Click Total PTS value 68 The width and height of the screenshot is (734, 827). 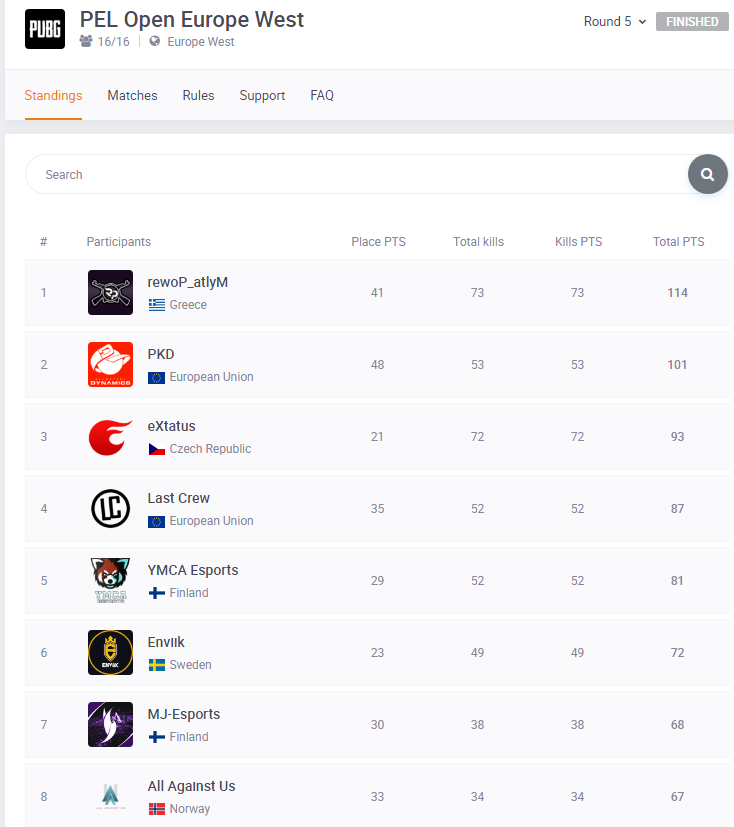coord(677,725)
